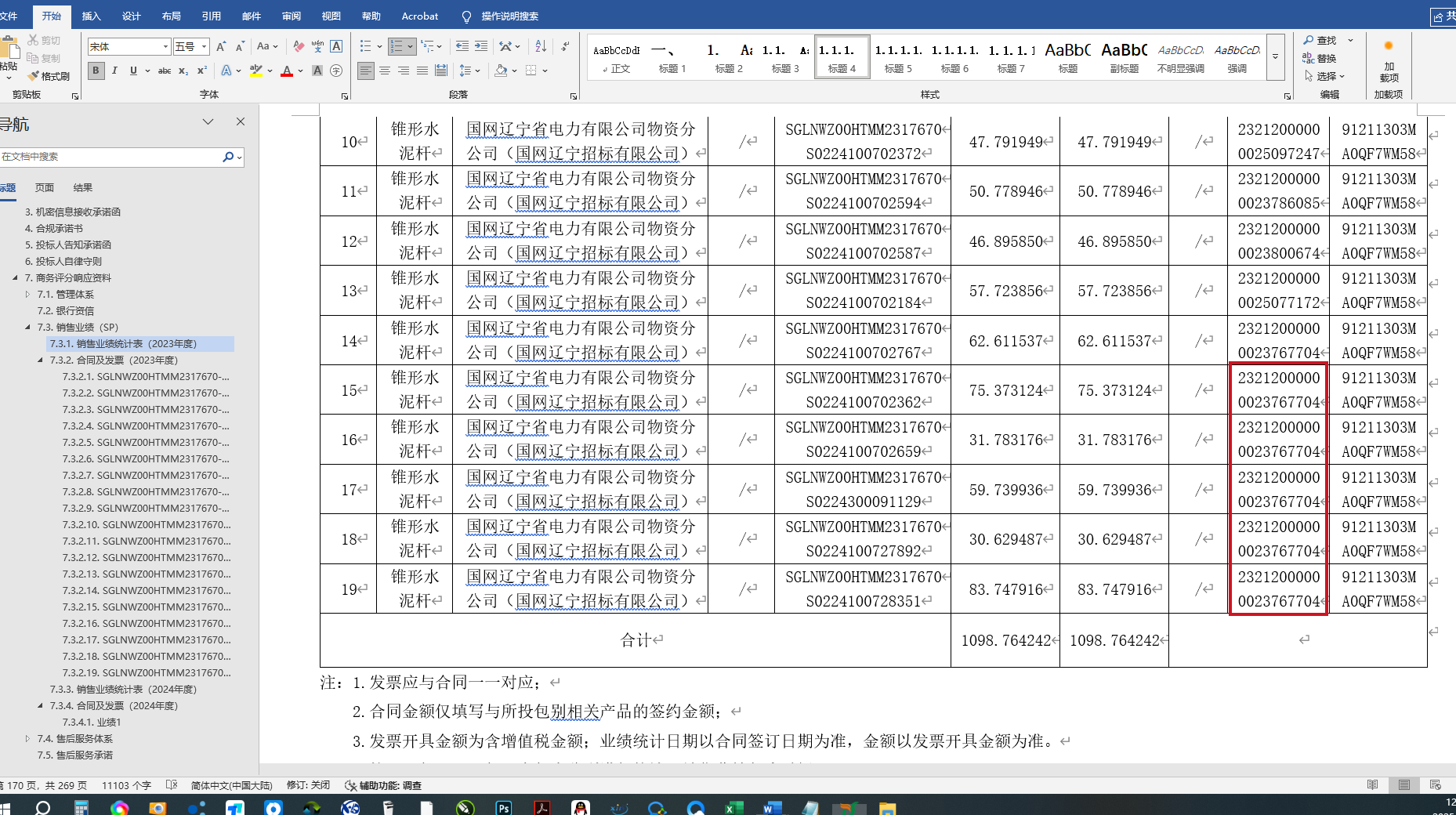The width and height of the screenshot is (1456, 815).
Task: Click the navigation search input field
Action: 110,157
